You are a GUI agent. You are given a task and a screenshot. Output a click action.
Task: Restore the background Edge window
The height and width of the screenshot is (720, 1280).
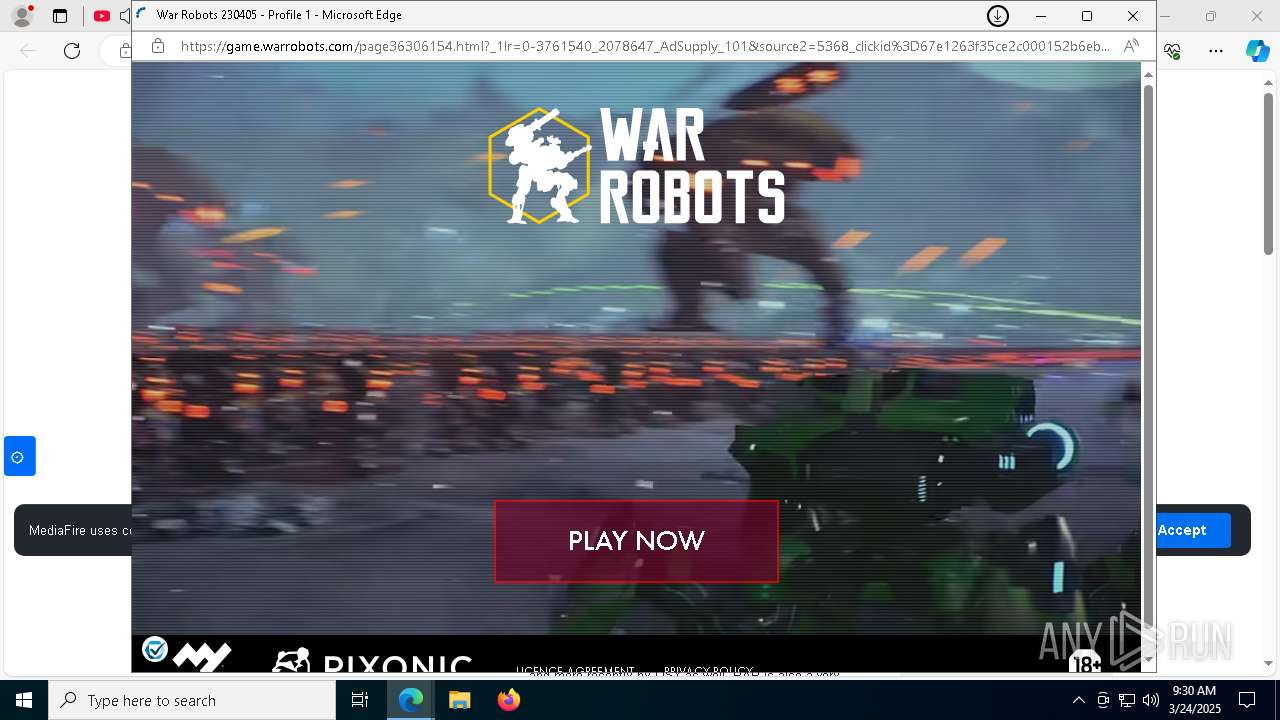1211,16
